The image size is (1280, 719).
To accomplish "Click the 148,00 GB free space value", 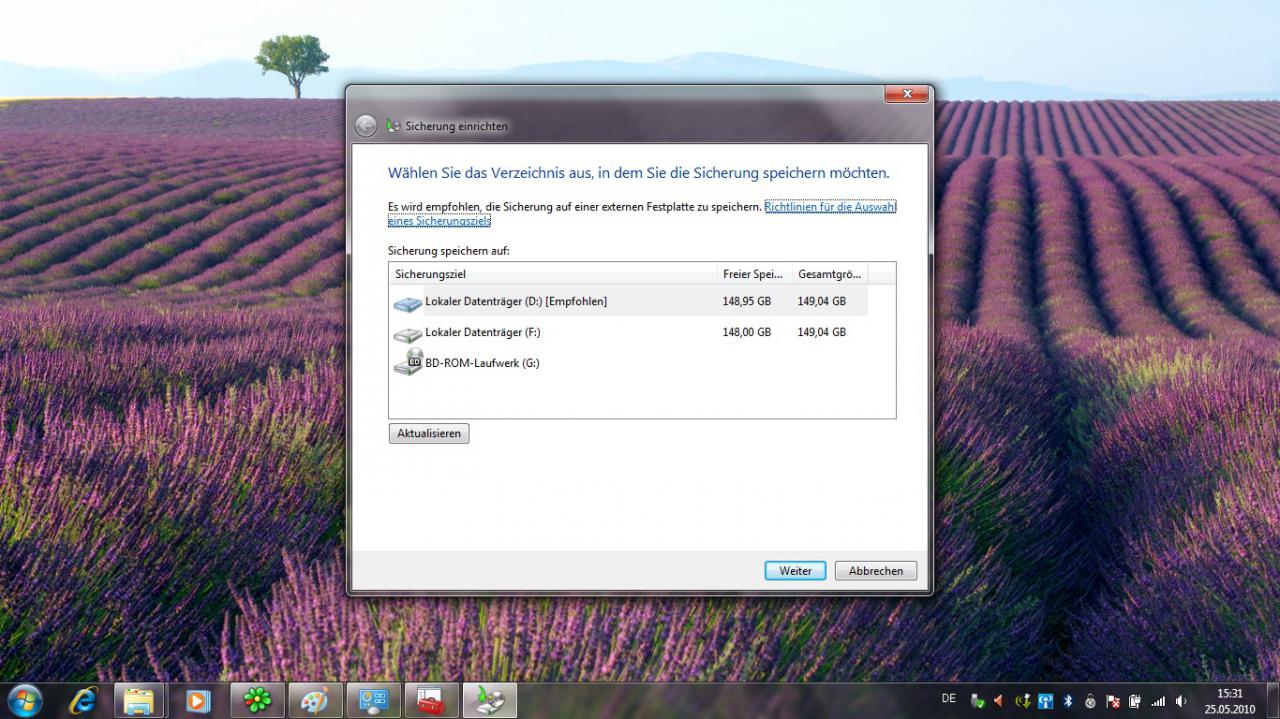I will tap(747, 332).
